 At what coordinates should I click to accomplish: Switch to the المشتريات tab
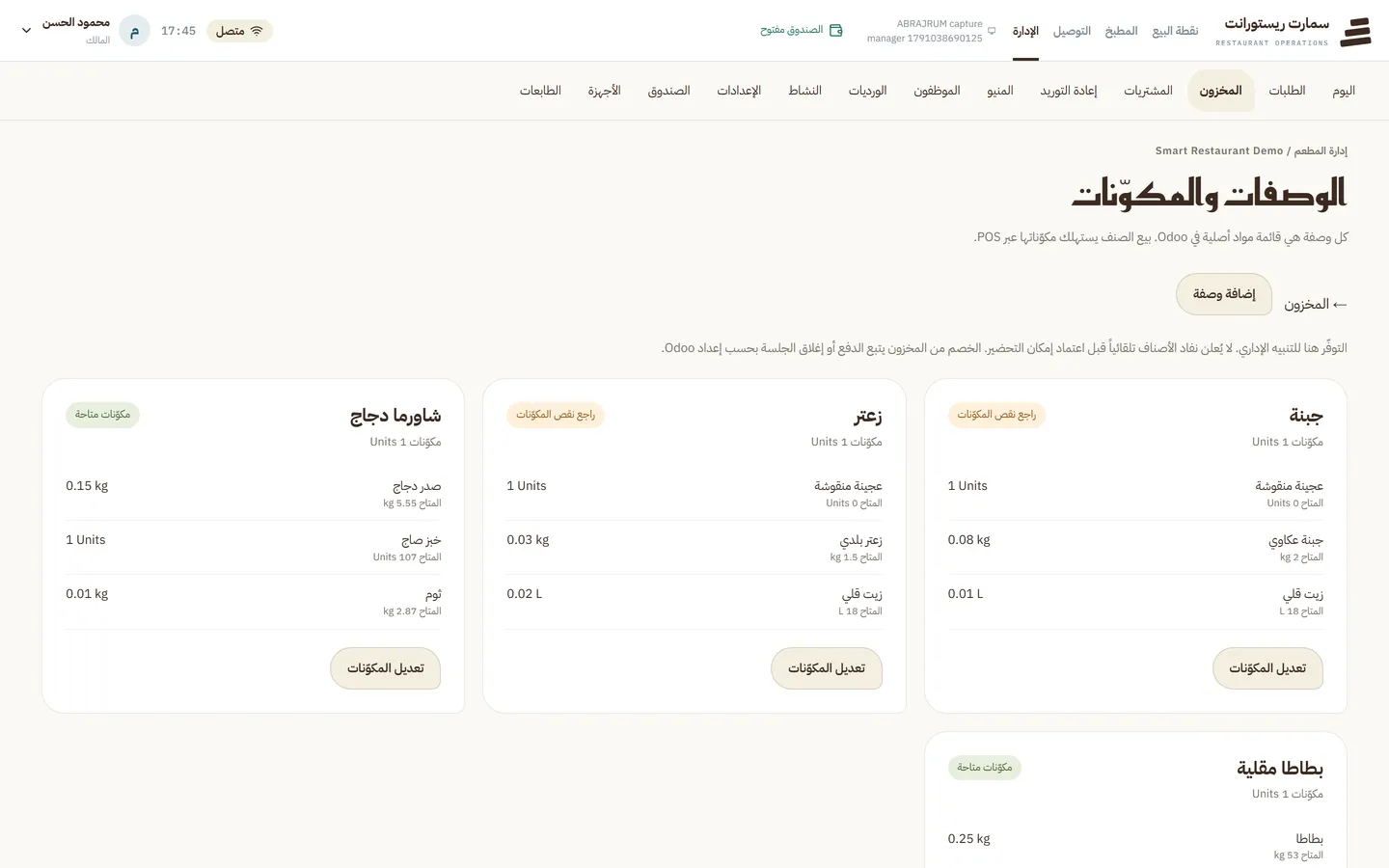pos(1148,91)
